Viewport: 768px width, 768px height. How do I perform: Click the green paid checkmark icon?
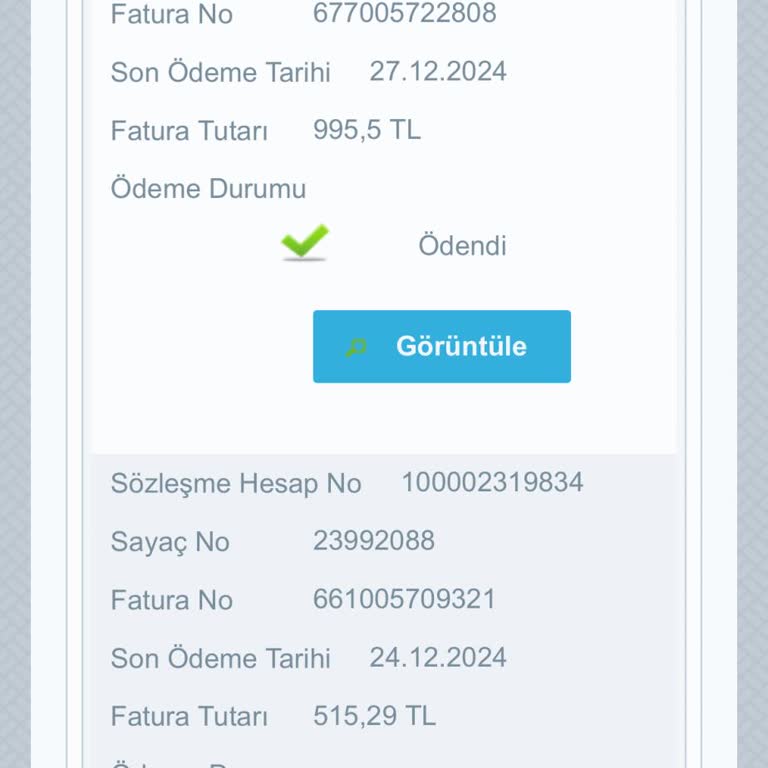tap(305, 242)
